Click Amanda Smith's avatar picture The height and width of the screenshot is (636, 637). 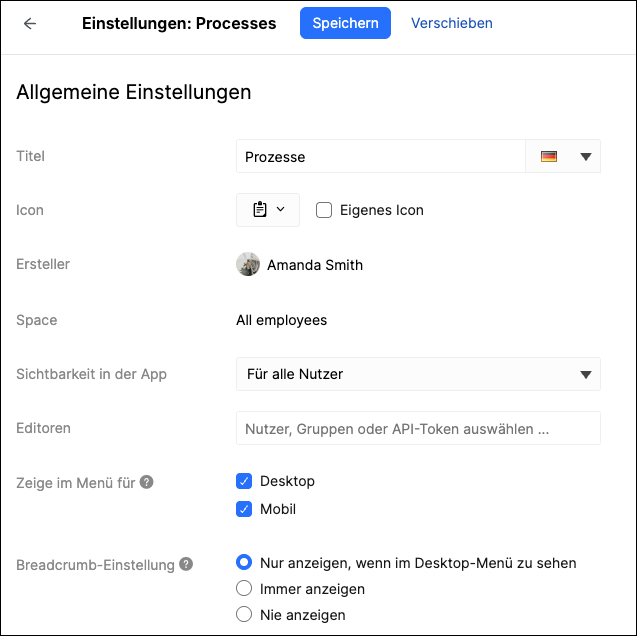(248, 264)
